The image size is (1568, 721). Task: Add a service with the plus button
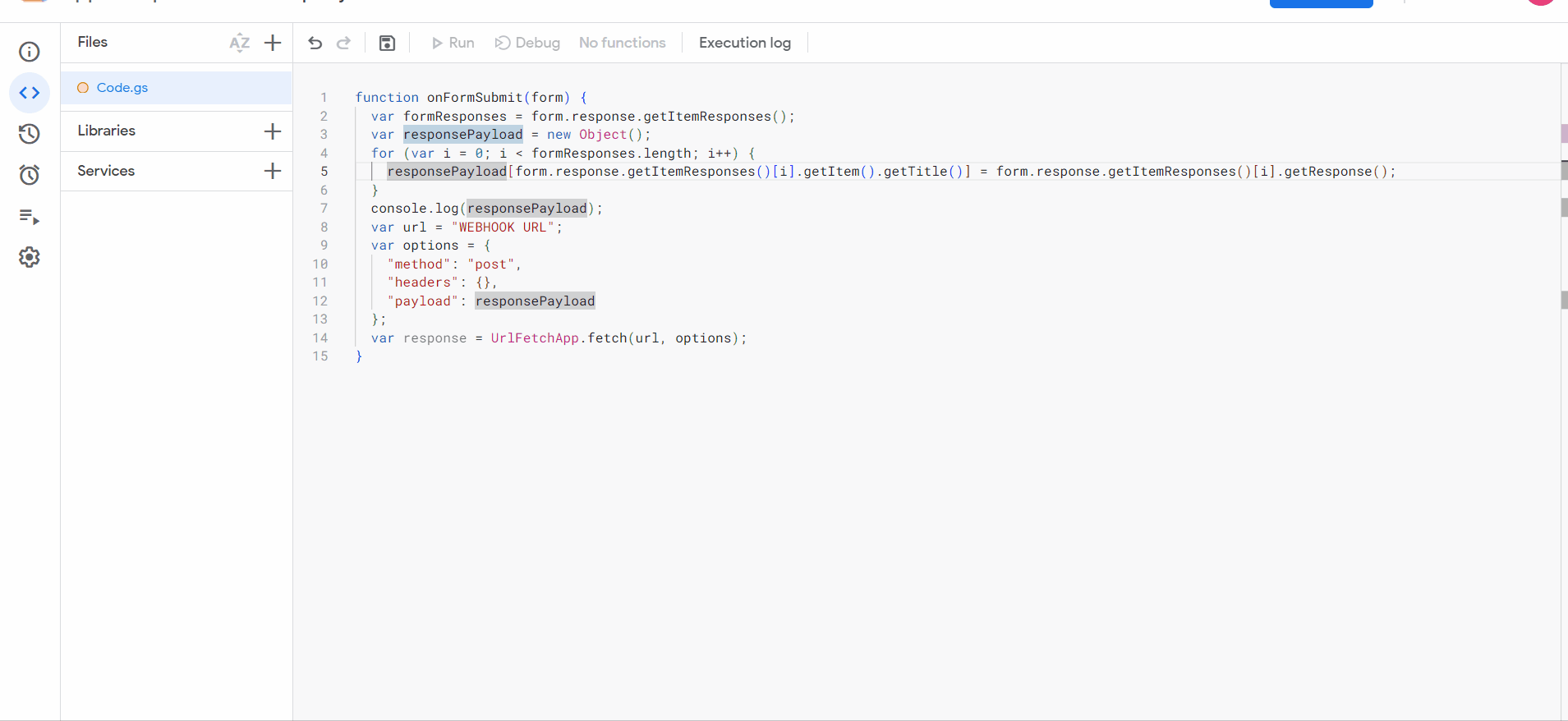(273, 171)
